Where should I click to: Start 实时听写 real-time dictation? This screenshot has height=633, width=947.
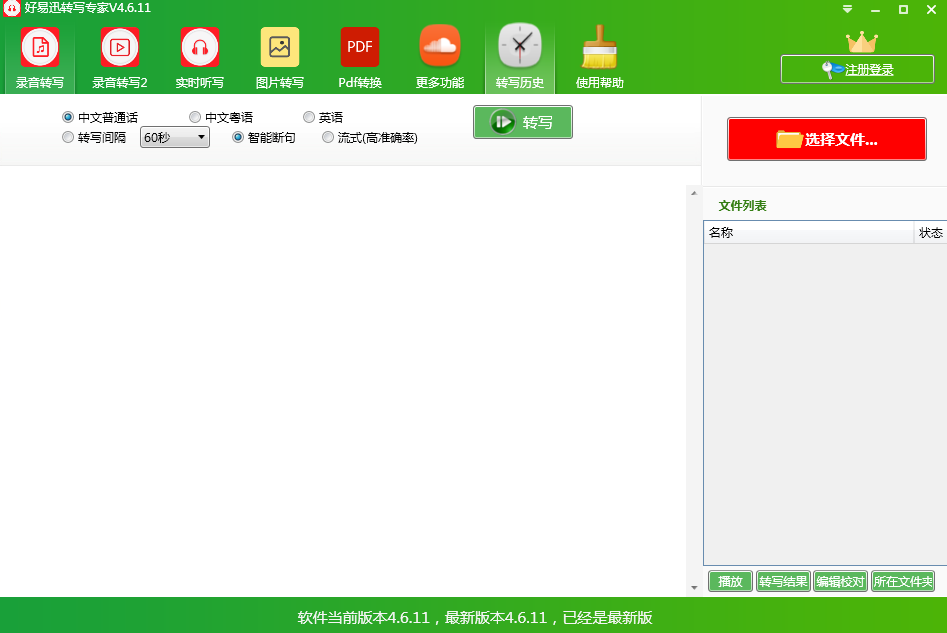(x=199, y=55)
